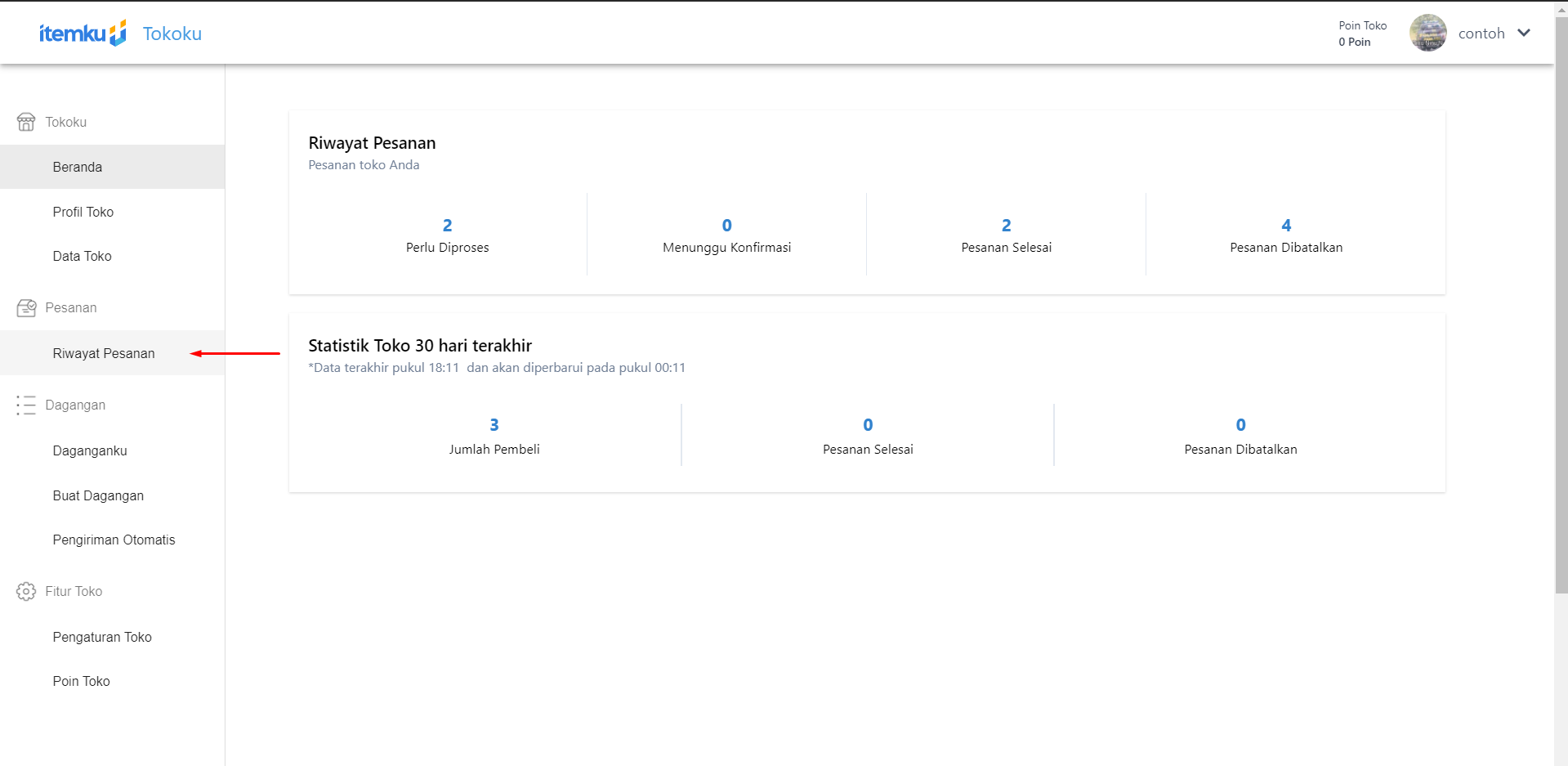
Task: Open Menunggu Konfirmasi orders
Action: coord(726,235)
